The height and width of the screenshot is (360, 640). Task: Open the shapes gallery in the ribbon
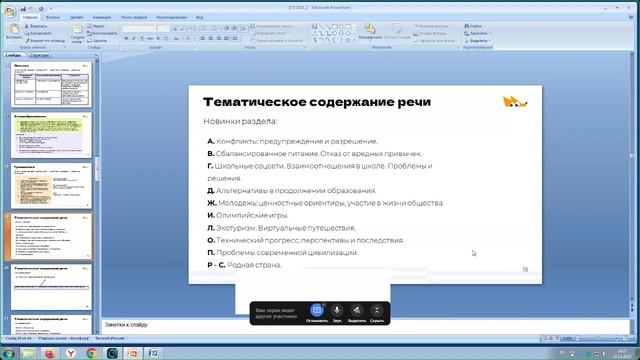[333, 33]
